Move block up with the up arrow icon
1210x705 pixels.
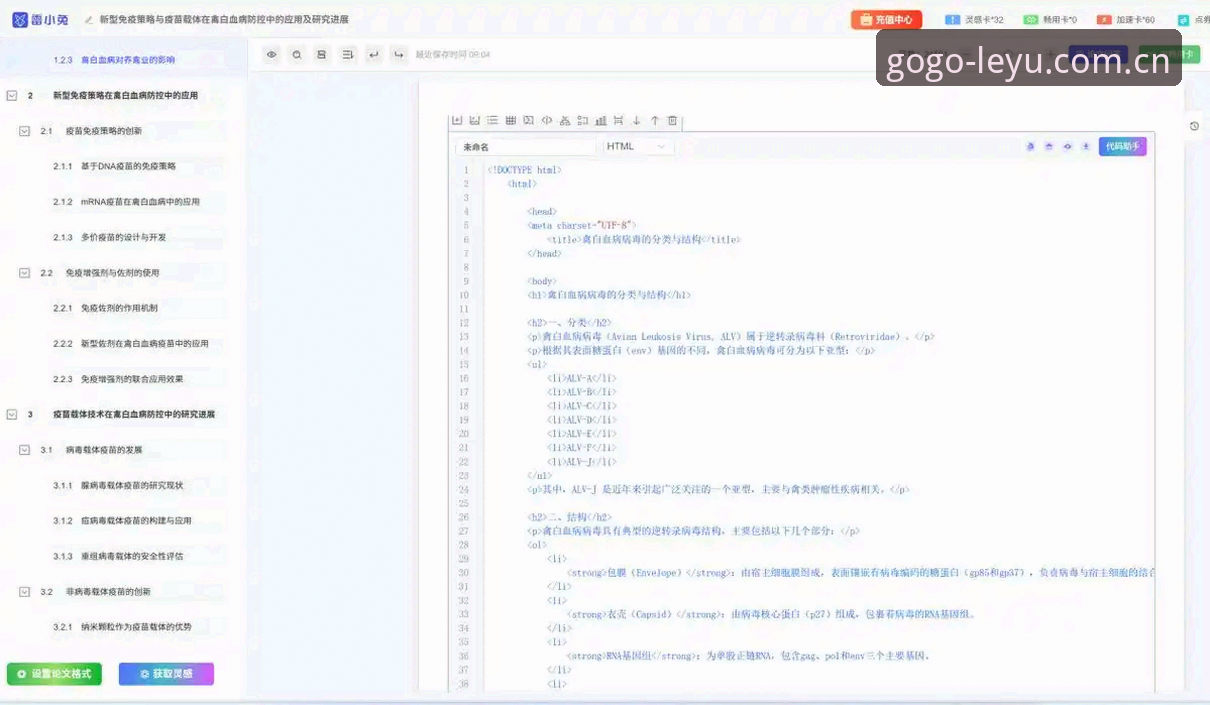655,120
